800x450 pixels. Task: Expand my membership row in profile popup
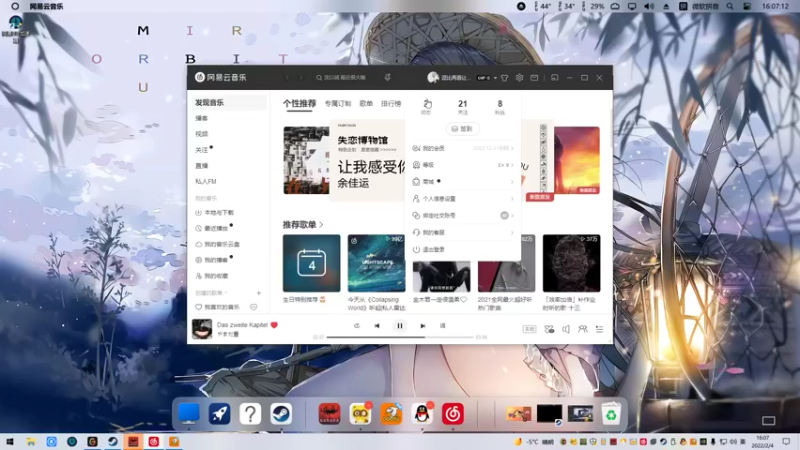(x=463, y=148)
